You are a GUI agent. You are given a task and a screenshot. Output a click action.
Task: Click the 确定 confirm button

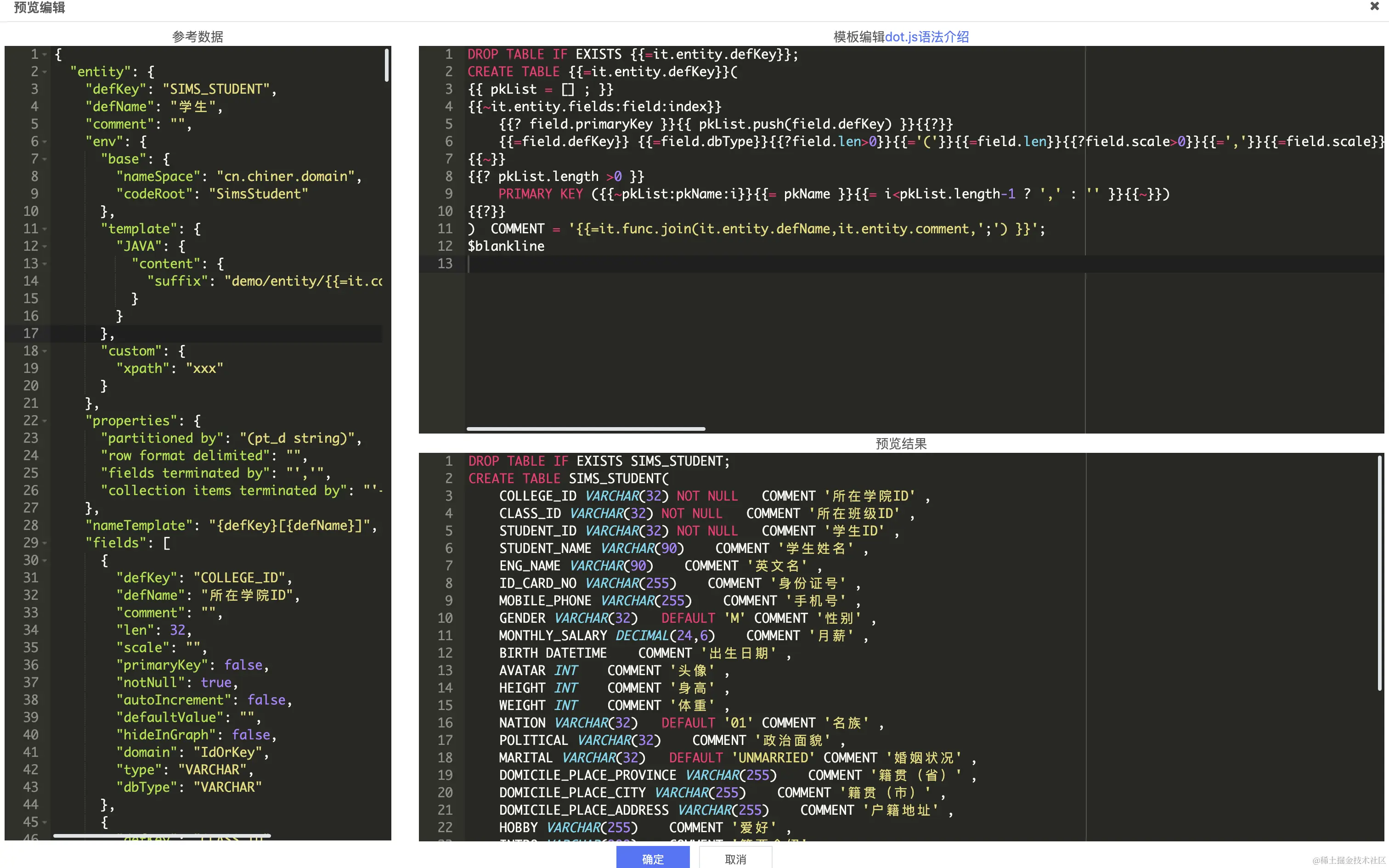click(x=653, y=858)
